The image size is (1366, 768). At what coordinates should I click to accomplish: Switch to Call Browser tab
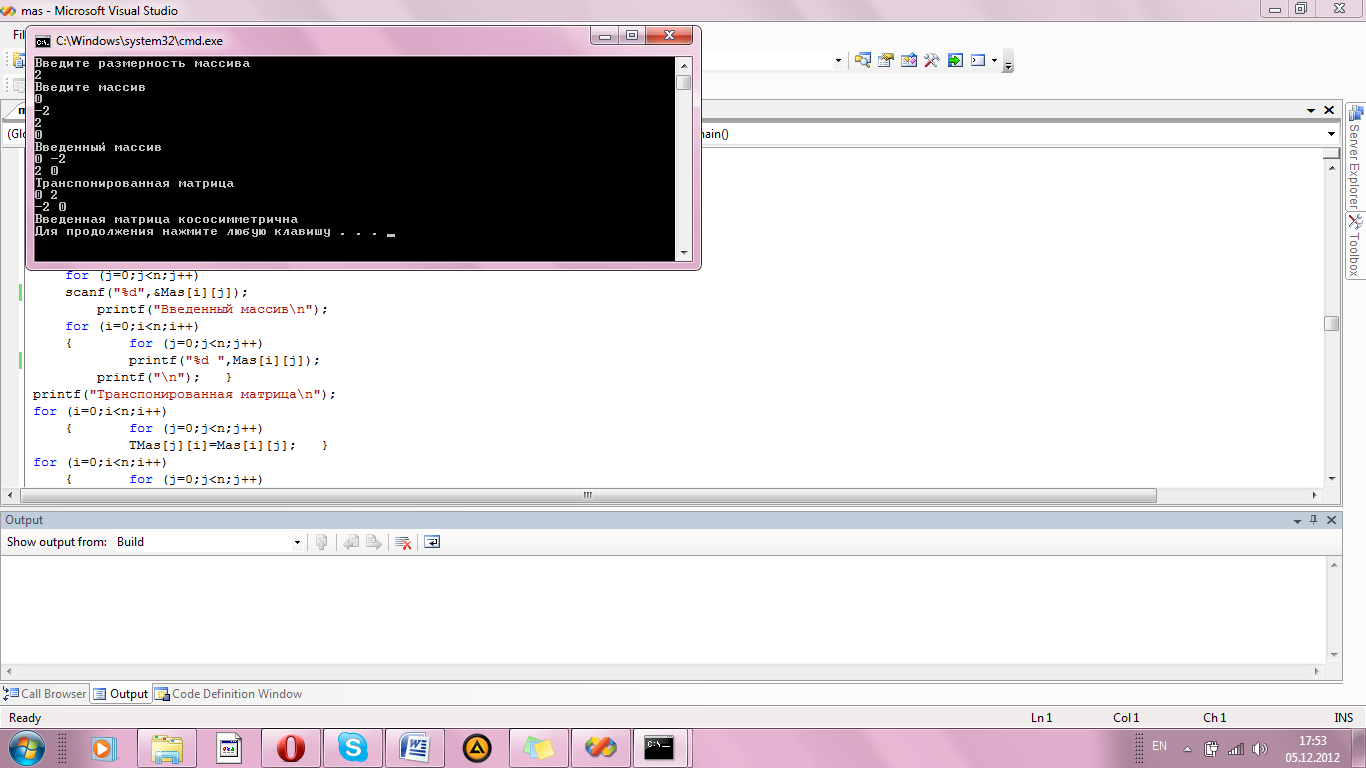click(46, 693)
